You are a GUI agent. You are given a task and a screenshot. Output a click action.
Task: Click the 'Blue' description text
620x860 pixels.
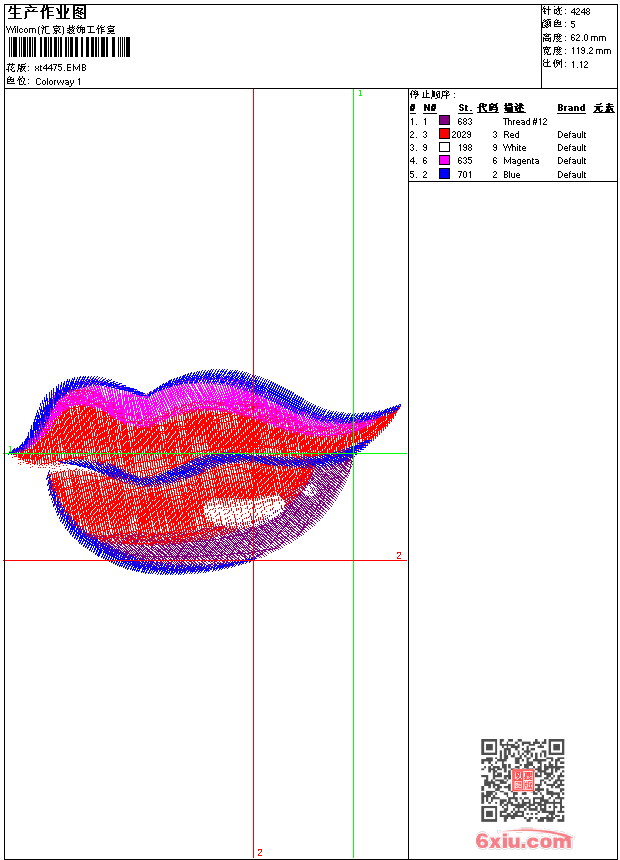pyautogui.click(x=511, y=175)
